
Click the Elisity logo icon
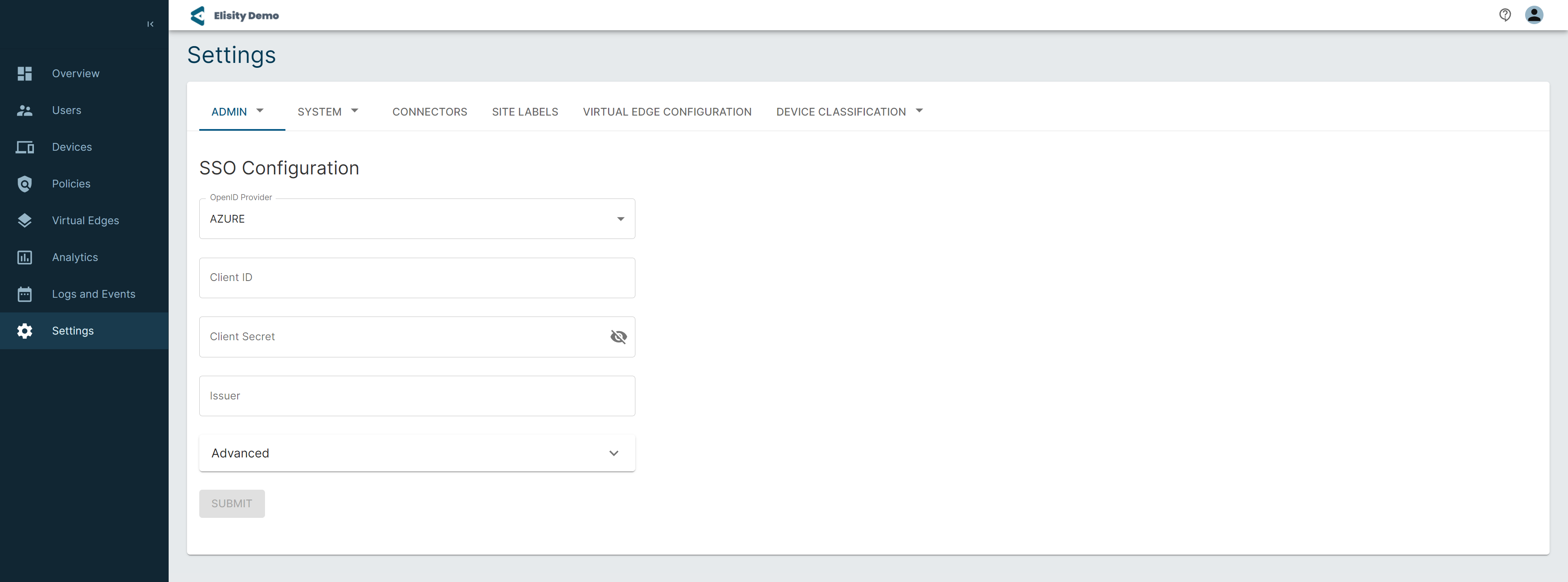click(198, 15)
